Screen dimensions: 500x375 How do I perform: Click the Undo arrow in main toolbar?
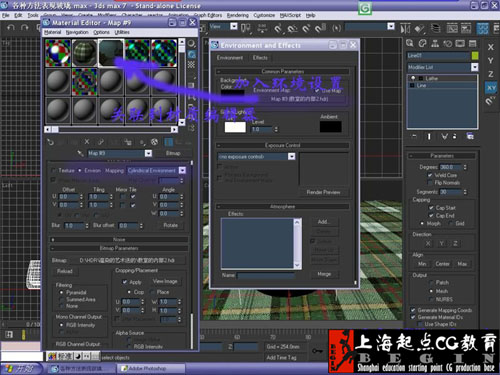11,27
